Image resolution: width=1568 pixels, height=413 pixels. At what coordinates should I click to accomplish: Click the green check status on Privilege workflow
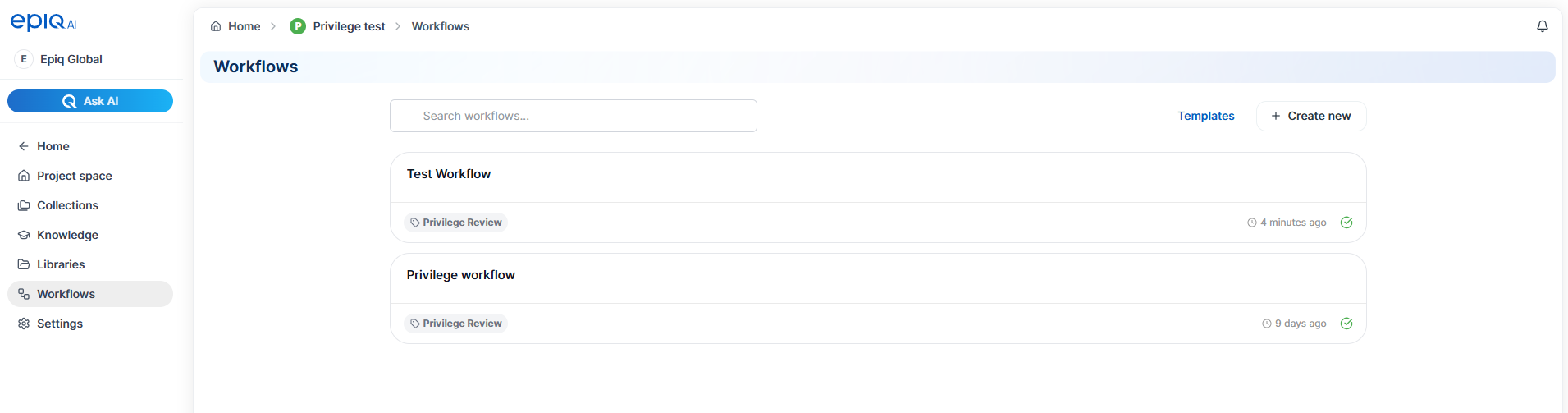(1346, 324)
